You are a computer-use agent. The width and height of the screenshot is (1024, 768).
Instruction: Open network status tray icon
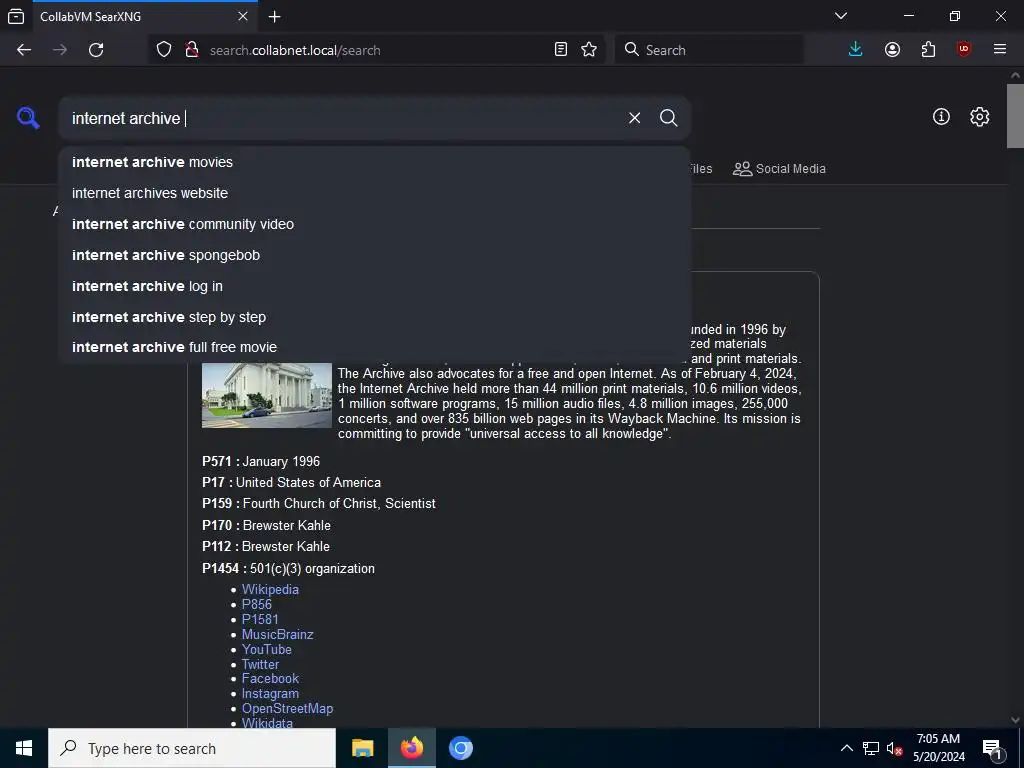[871, 748]
